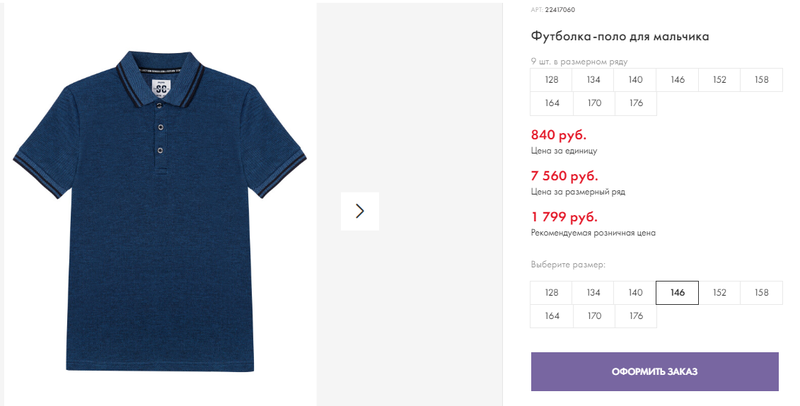The height and width of the screenshot is (406, 800).
Task: Click the next image arrow icon
Action: tap(360, 211)
